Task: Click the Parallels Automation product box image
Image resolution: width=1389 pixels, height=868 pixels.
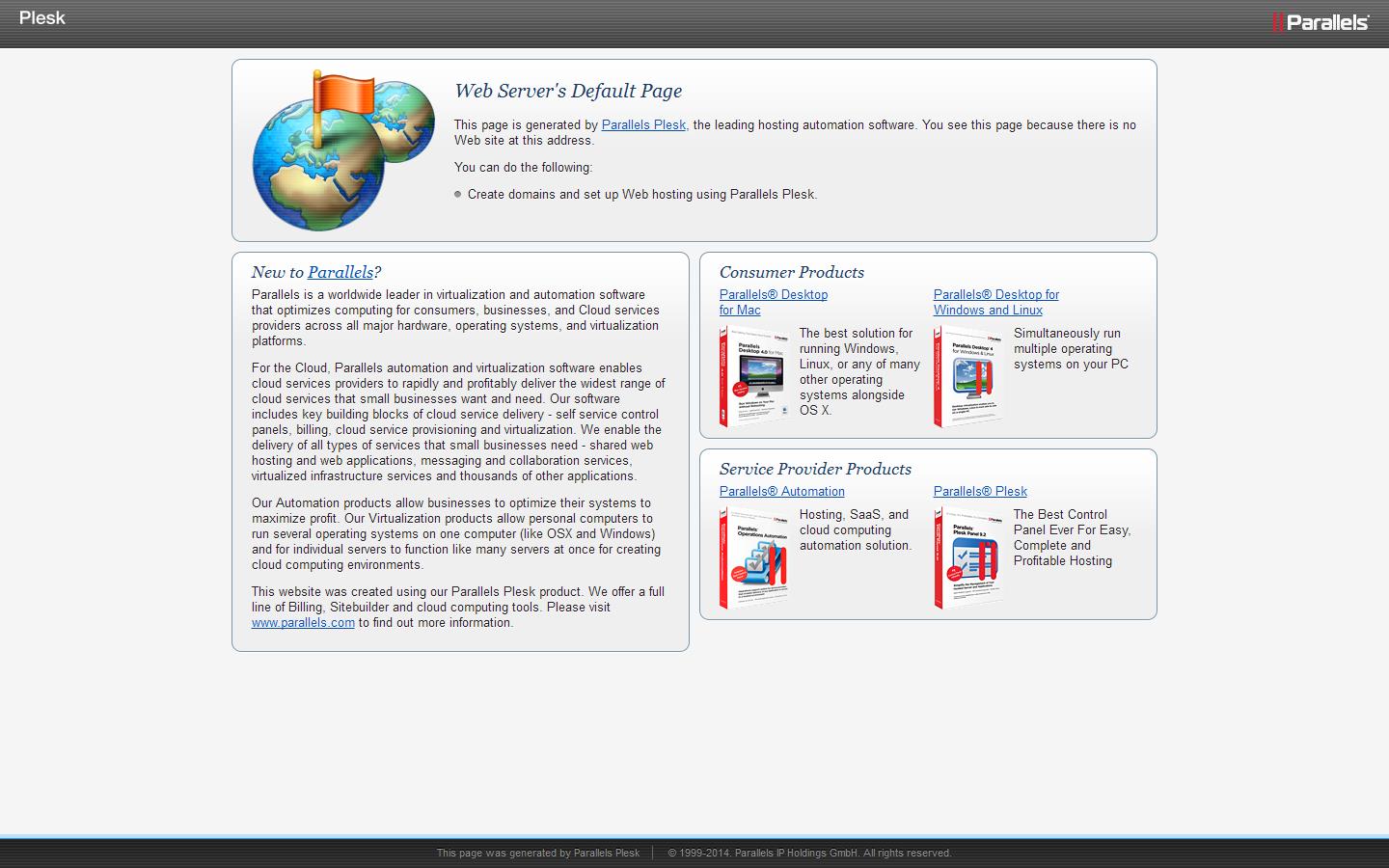Action: [754, 557]
